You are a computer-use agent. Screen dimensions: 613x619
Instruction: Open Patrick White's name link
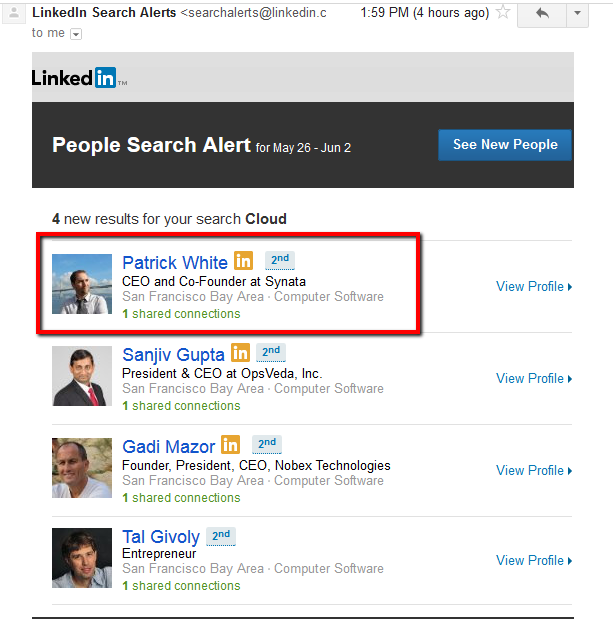tap(175, 263)
